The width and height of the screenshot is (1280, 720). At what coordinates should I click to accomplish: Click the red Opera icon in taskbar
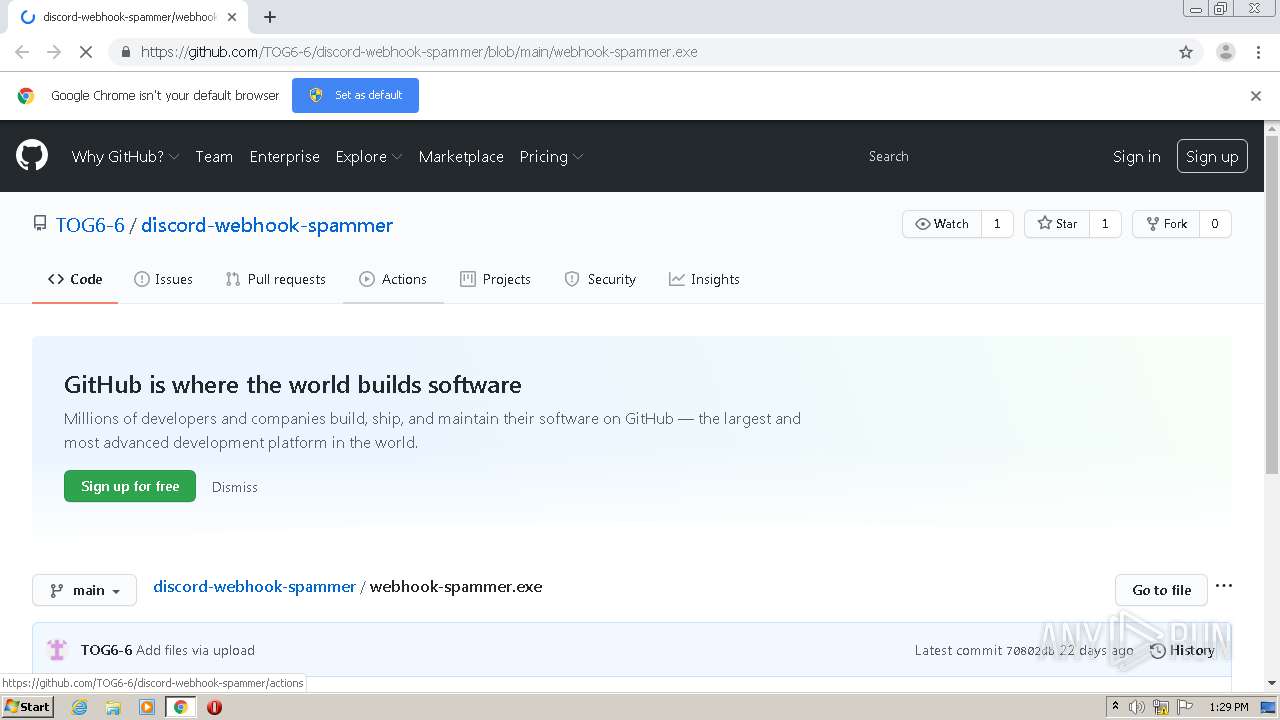214,707
